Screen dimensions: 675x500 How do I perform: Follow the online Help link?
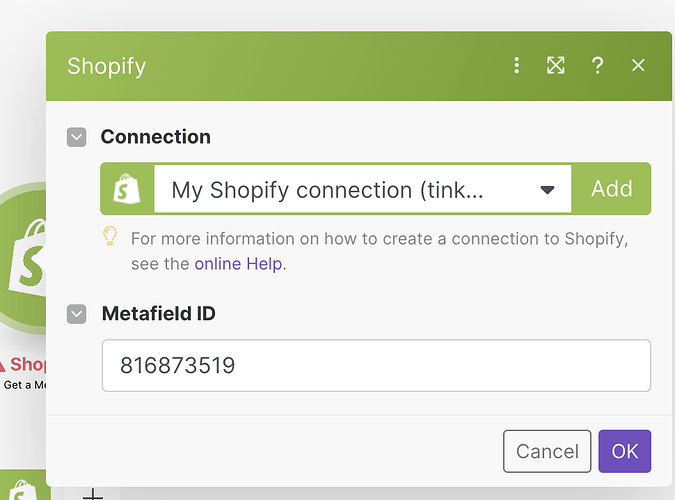tap(239, 264)
